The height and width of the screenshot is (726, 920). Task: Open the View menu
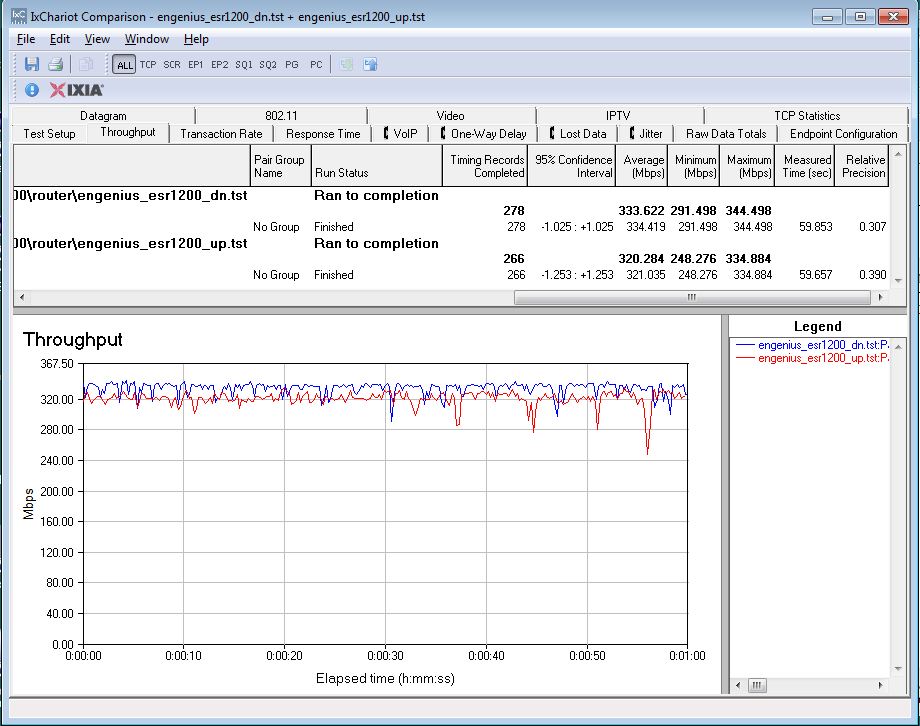pyautogui.click(x=97, y=39)
